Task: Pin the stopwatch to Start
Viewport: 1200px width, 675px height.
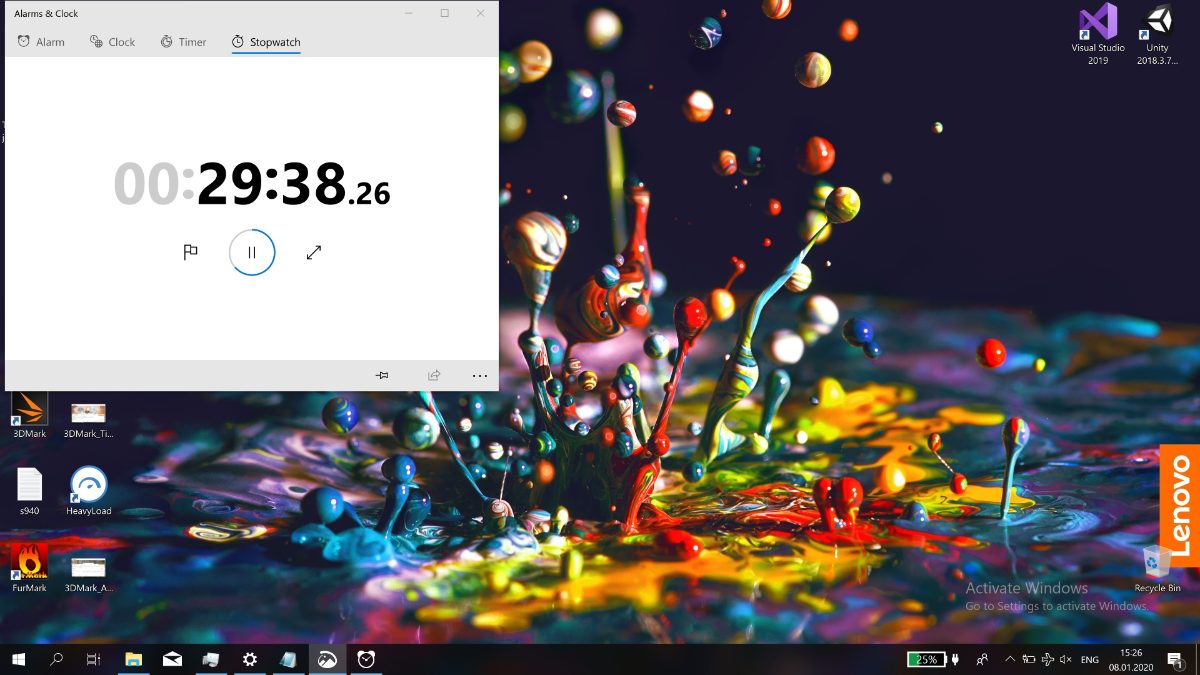Action: coord(382,375)
